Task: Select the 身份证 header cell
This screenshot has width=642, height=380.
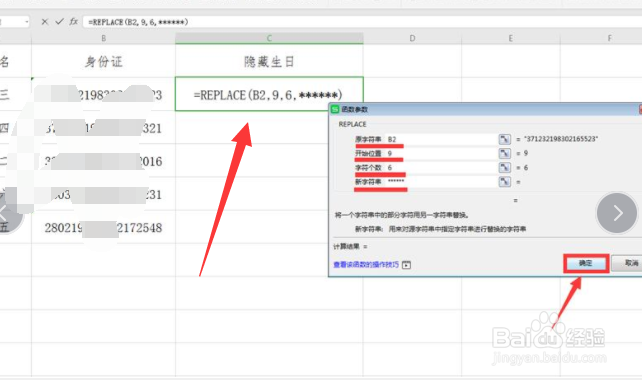Action: point(104,61)
